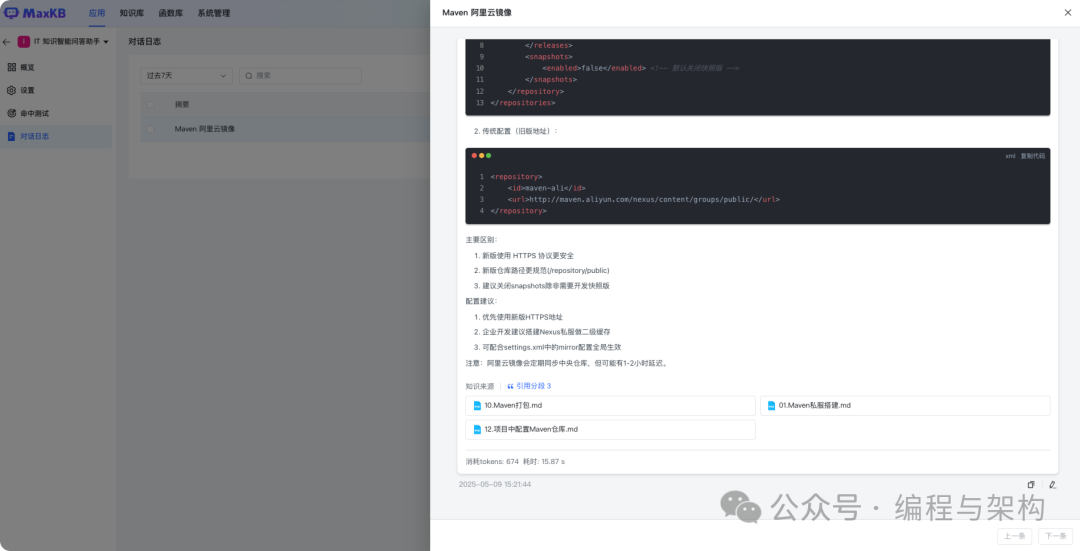Viewport: 1080px width, 551px height.
Task: Click the copy answer icon below the reply
Action: pos(1031,485)
